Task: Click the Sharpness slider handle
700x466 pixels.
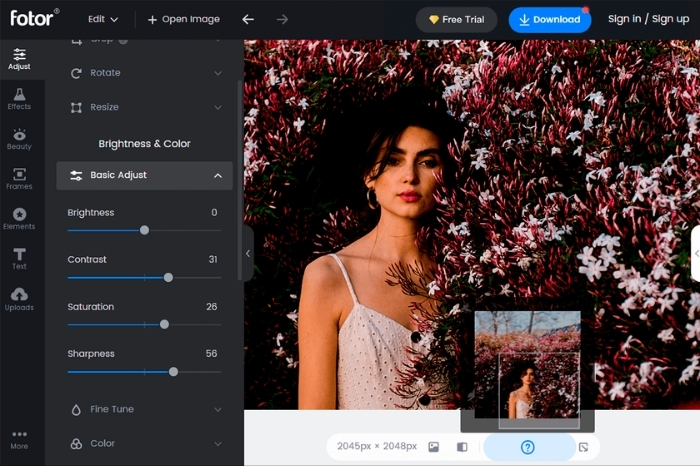Action: point(173,372)
